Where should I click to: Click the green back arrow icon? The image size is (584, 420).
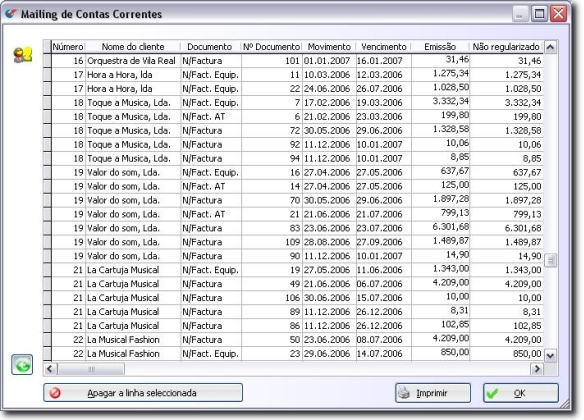tap(22, 365)
